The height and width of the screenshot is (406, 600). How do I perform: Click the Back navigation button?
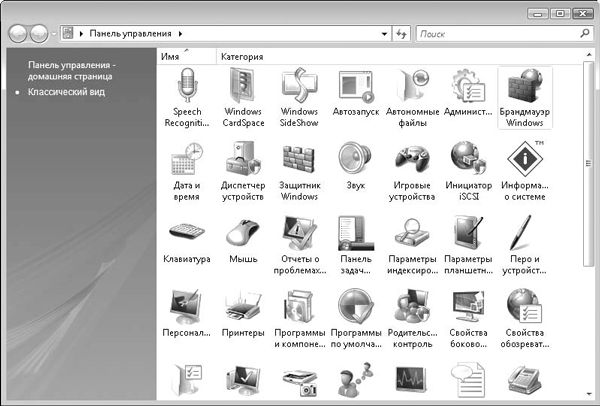click(18, 33)
